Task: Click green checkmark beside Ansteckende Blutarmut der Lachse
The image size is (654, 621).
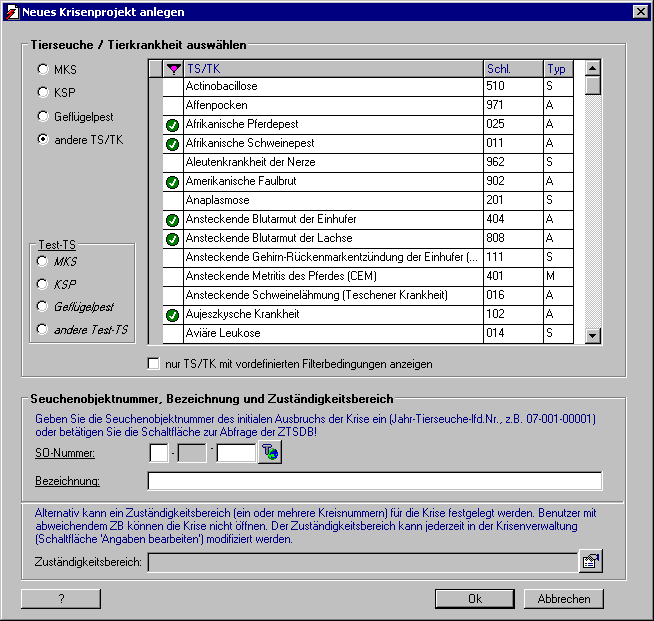Action: (x=172, y=239)
